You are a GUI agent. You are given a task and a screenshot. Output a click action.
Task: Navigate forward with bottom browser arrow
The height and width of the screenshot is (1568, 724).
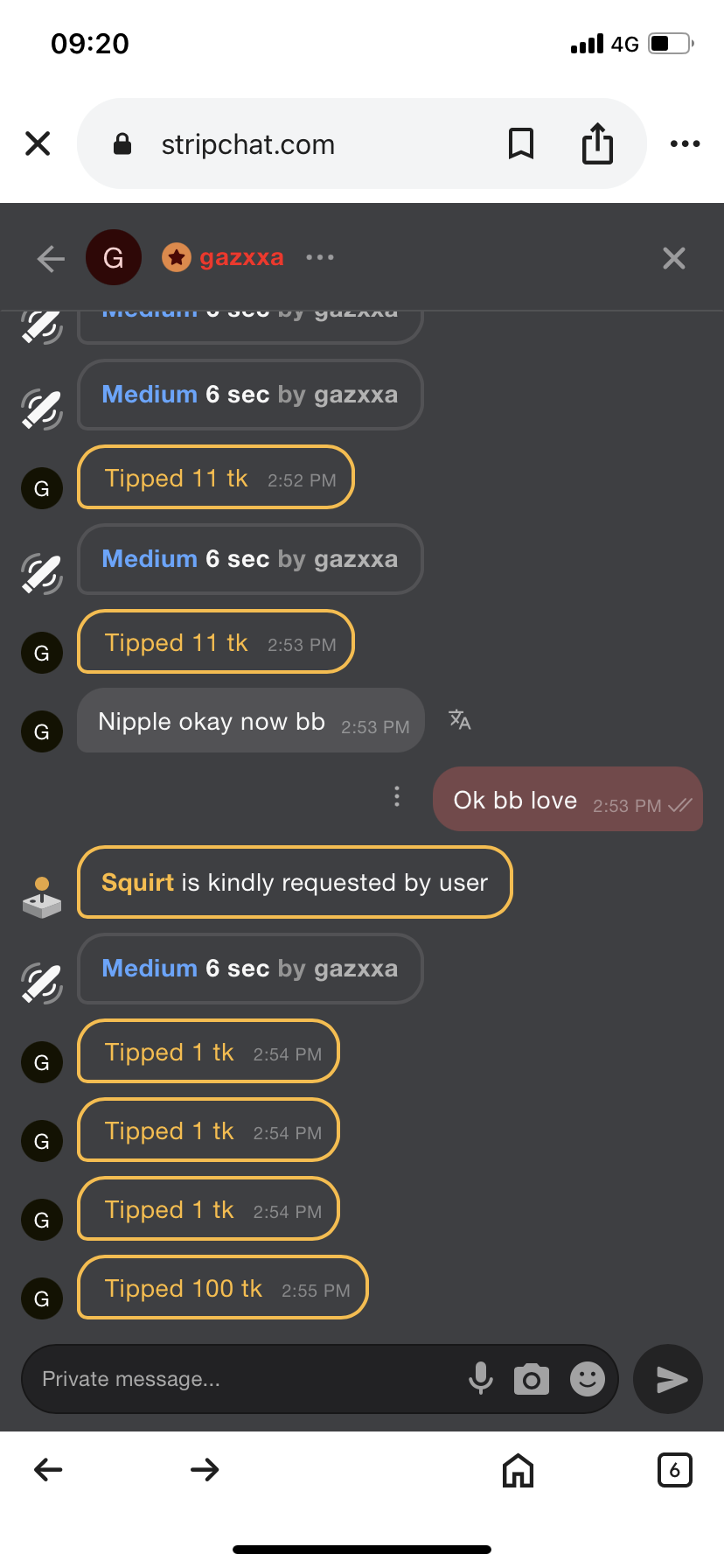(x=205, y=1470)
